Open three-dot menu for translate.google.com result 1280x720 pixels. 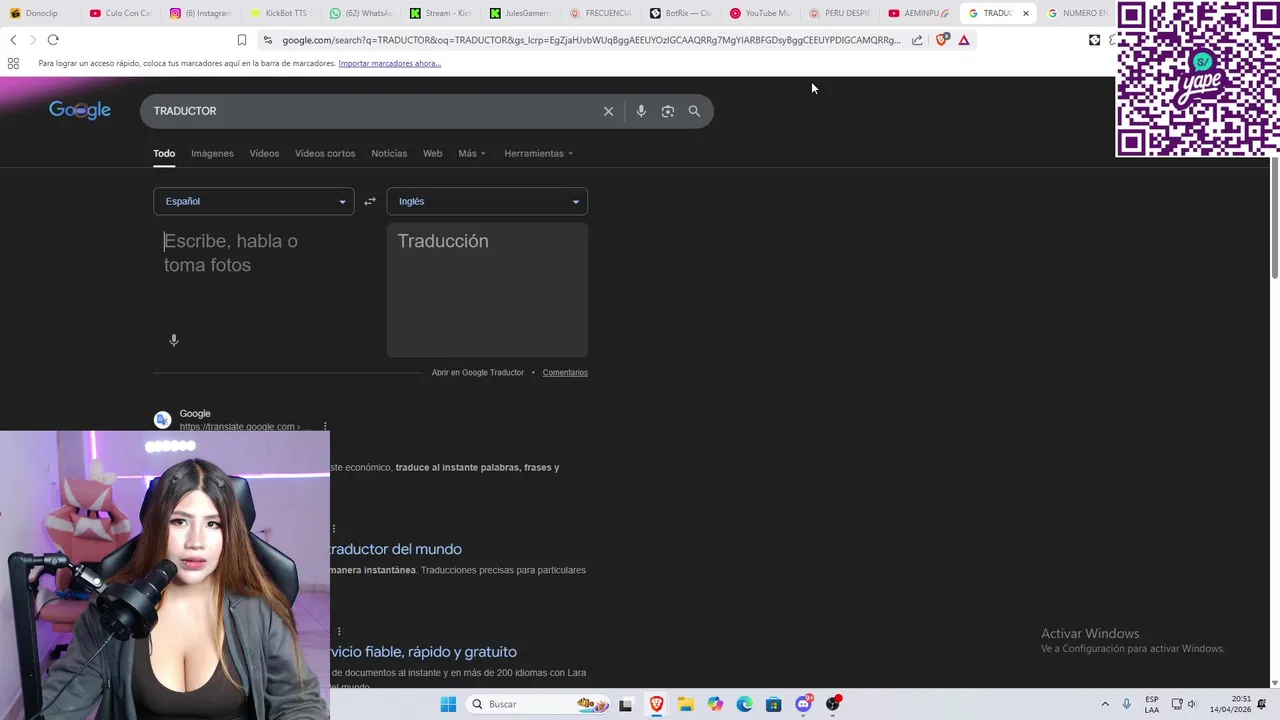325,426
